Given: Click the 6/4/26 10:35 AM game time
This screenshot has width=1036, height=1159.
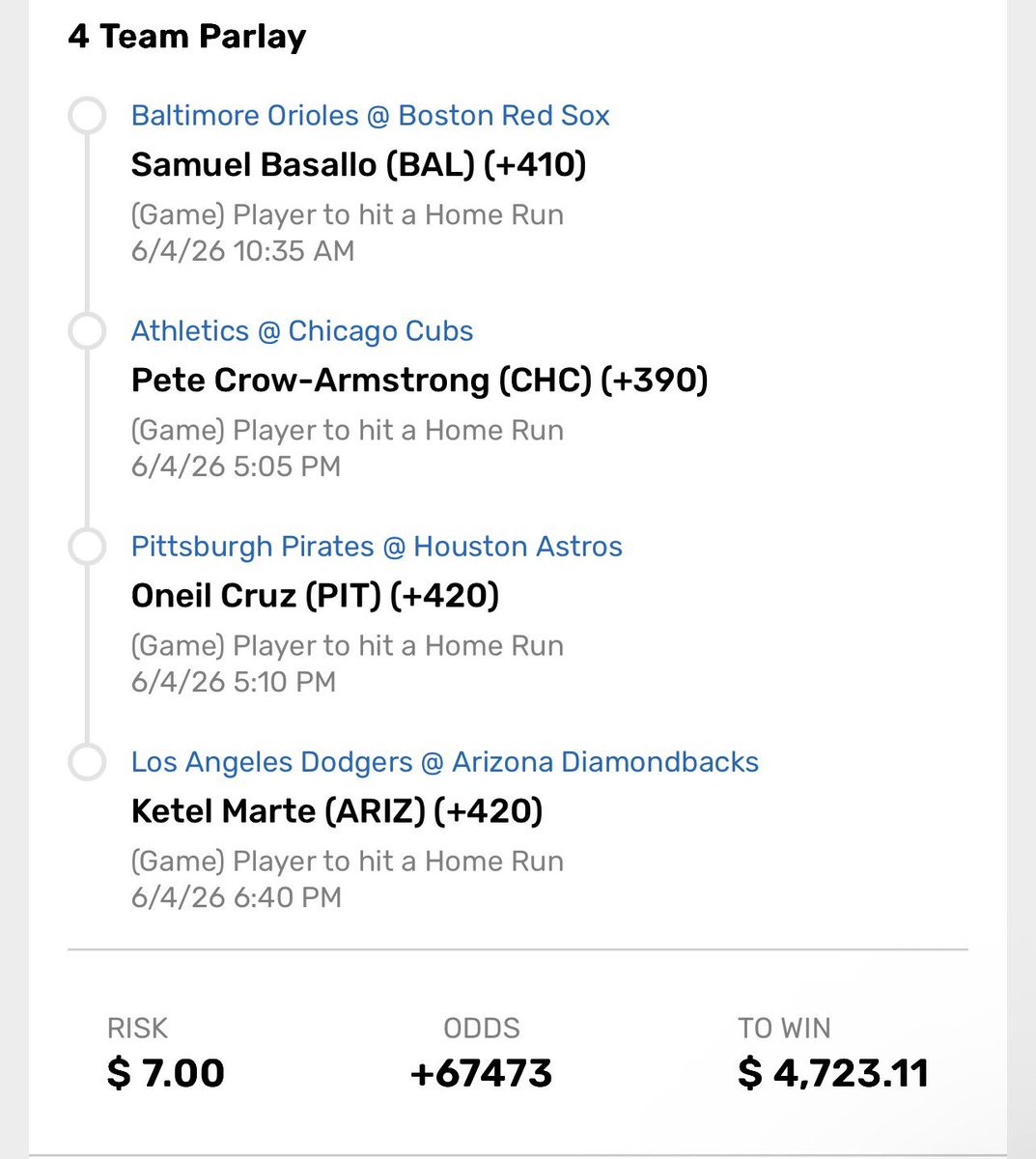Looking at the screenshot, I should tap(243, 251).
